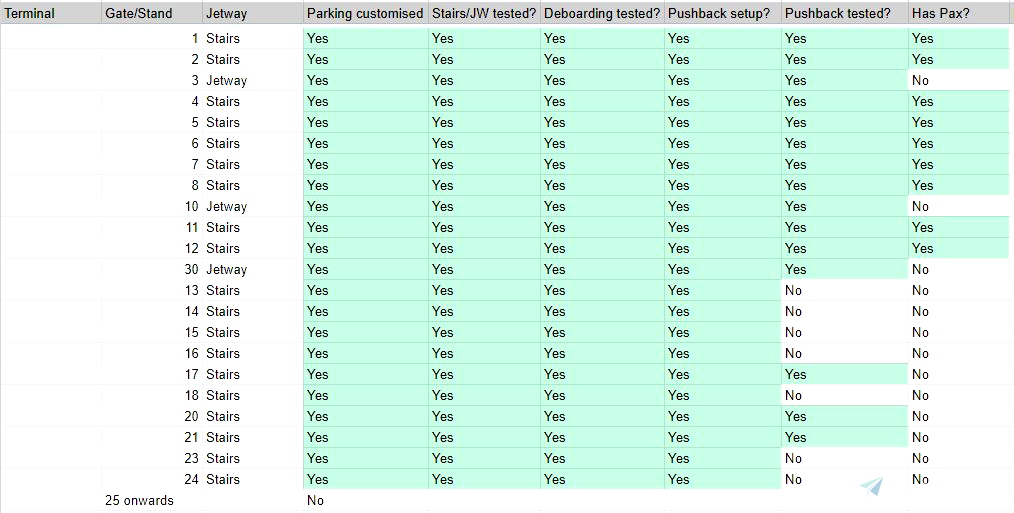Click the paper plane icon
This screenshot has height=513, width=1014.
click(871, 487)
